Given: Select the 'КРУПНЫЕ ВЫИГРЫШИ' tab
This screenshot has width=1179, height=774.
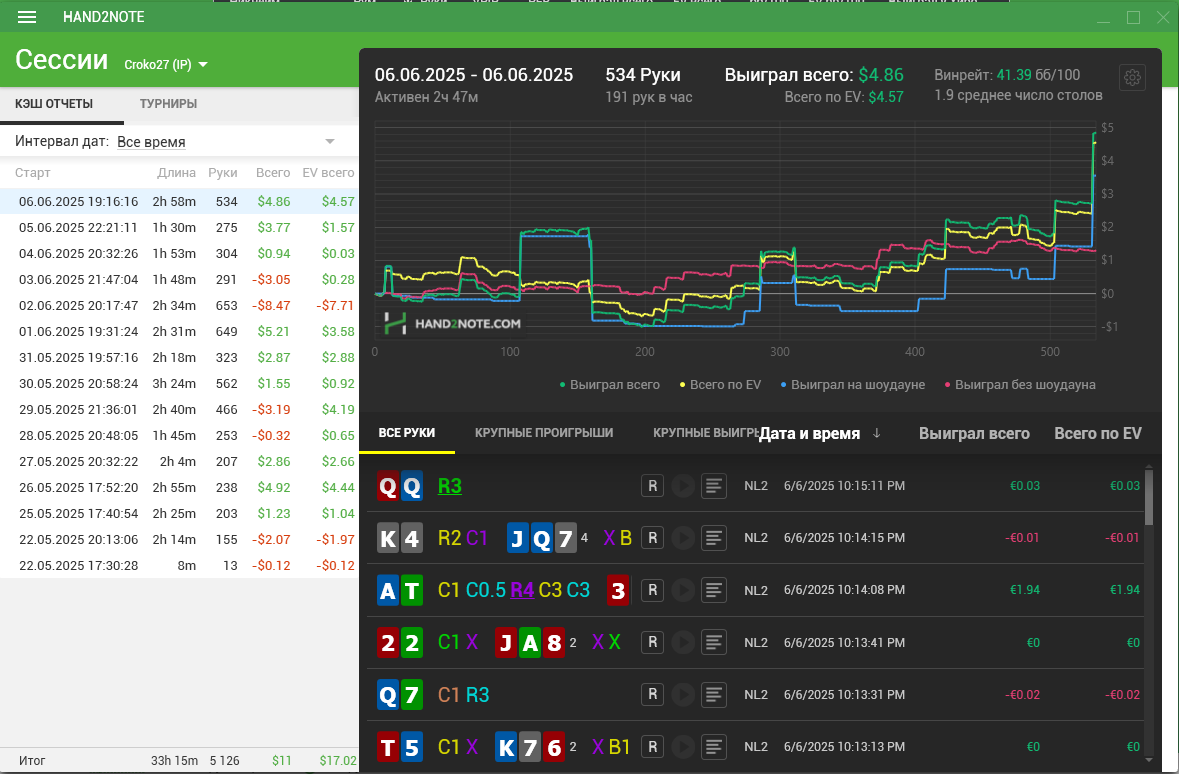Looking at the screenshot, I should click(x=705, y=433).
